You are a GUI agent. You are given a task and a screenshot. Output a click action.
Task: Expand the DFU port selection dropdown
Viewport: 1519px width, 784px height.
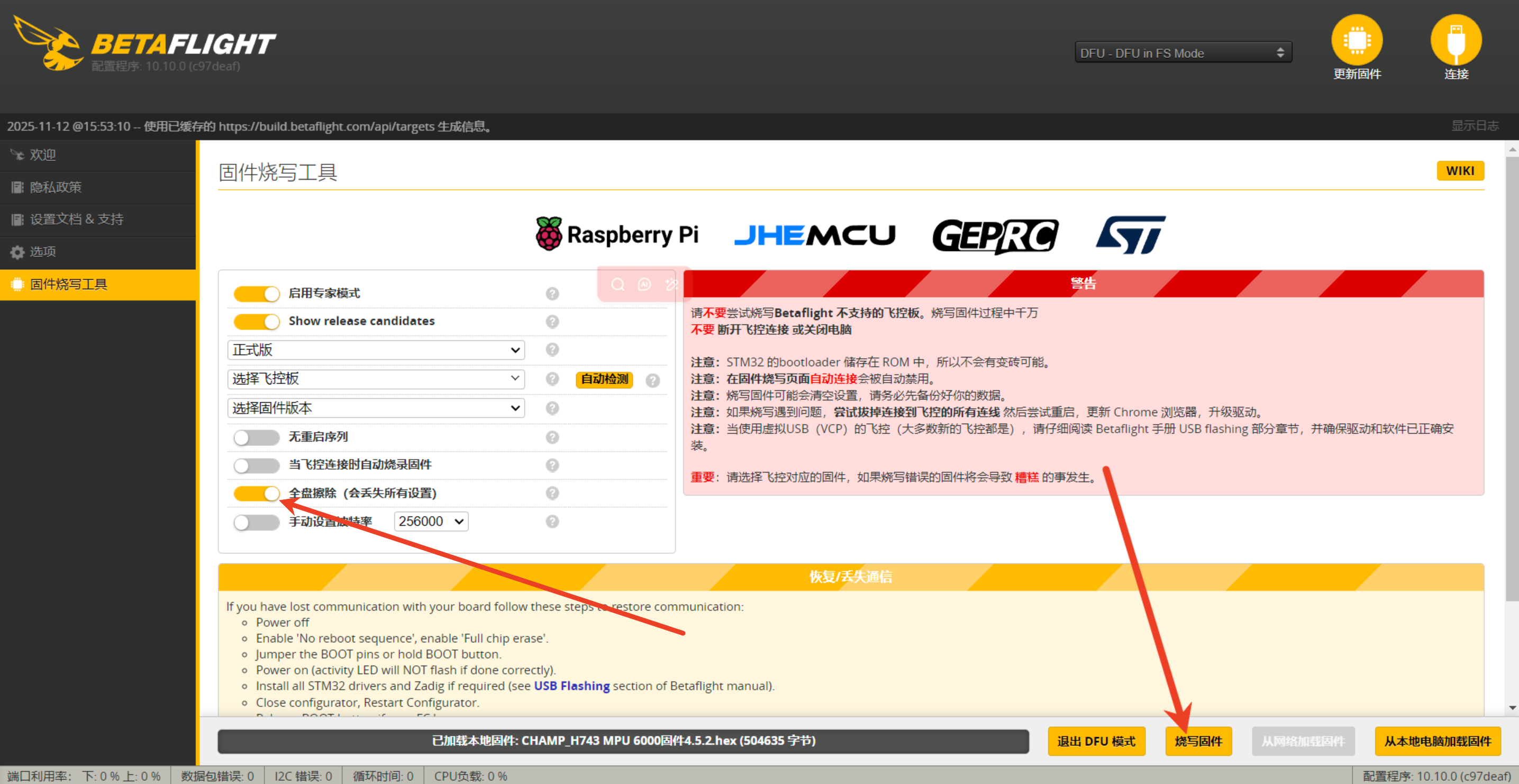tap(1183, 53)
